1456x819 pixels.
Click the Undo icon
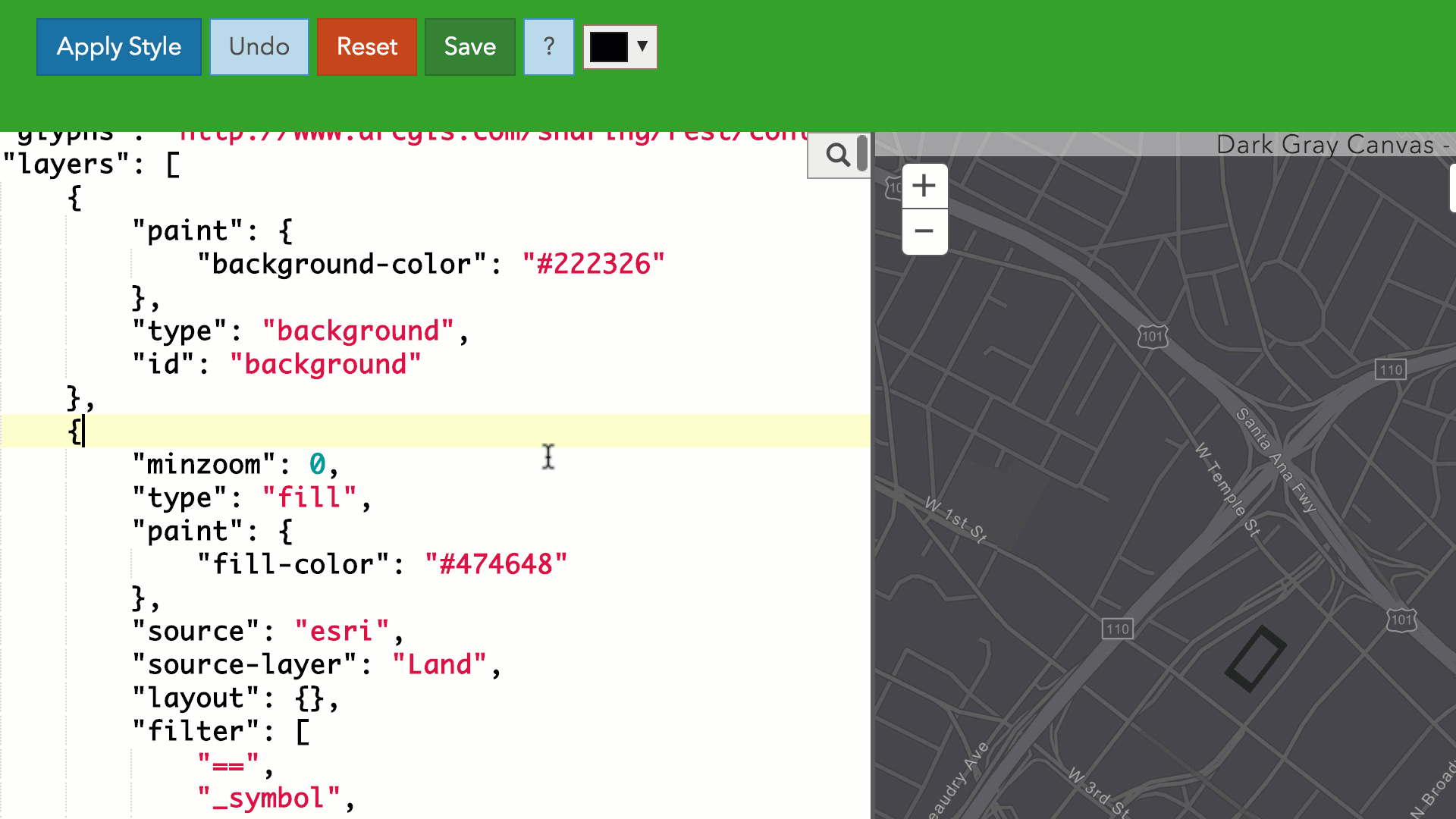[x=259, y=47]
